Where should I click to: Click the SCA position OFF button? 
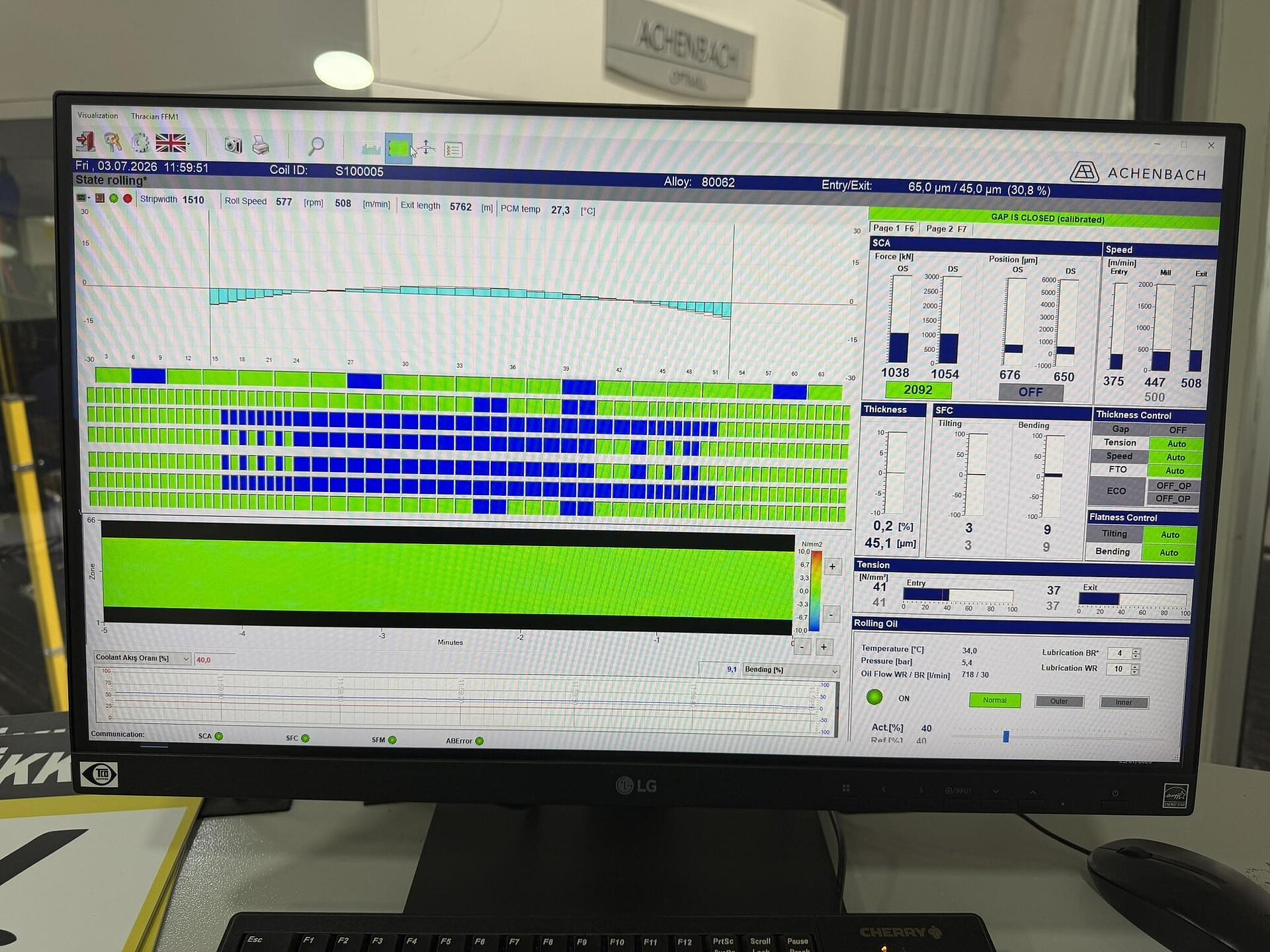coord(1031,392)
